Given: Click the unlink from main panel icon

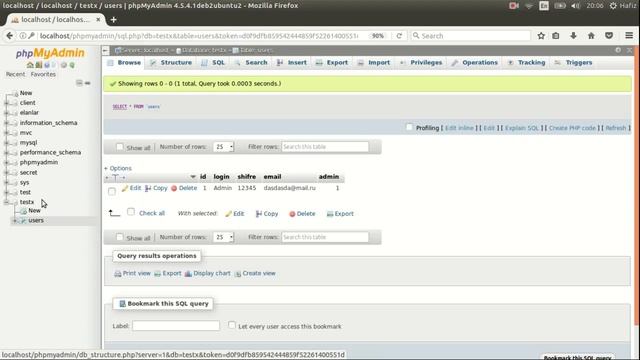Looking at the screenshot, I should [87, 83].
